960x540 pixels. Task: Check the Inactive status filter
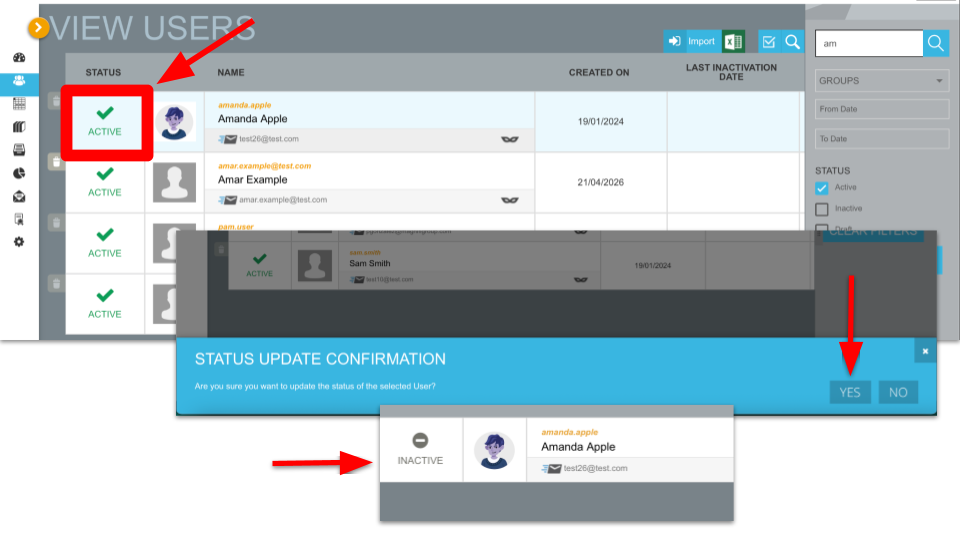(822, 209)
